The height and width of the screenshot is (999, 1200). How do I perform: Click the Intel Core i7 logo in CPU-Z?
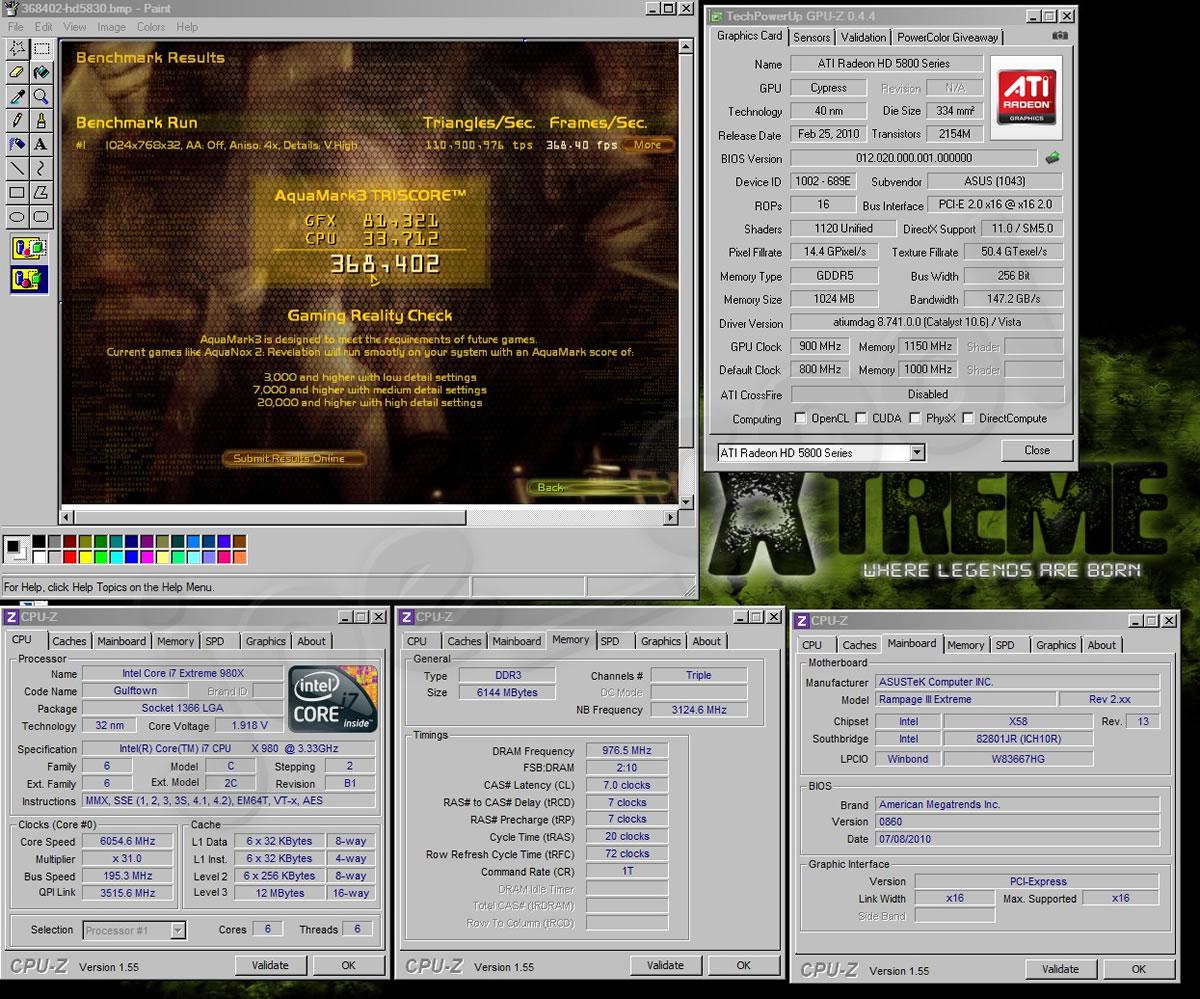point(332,698)
